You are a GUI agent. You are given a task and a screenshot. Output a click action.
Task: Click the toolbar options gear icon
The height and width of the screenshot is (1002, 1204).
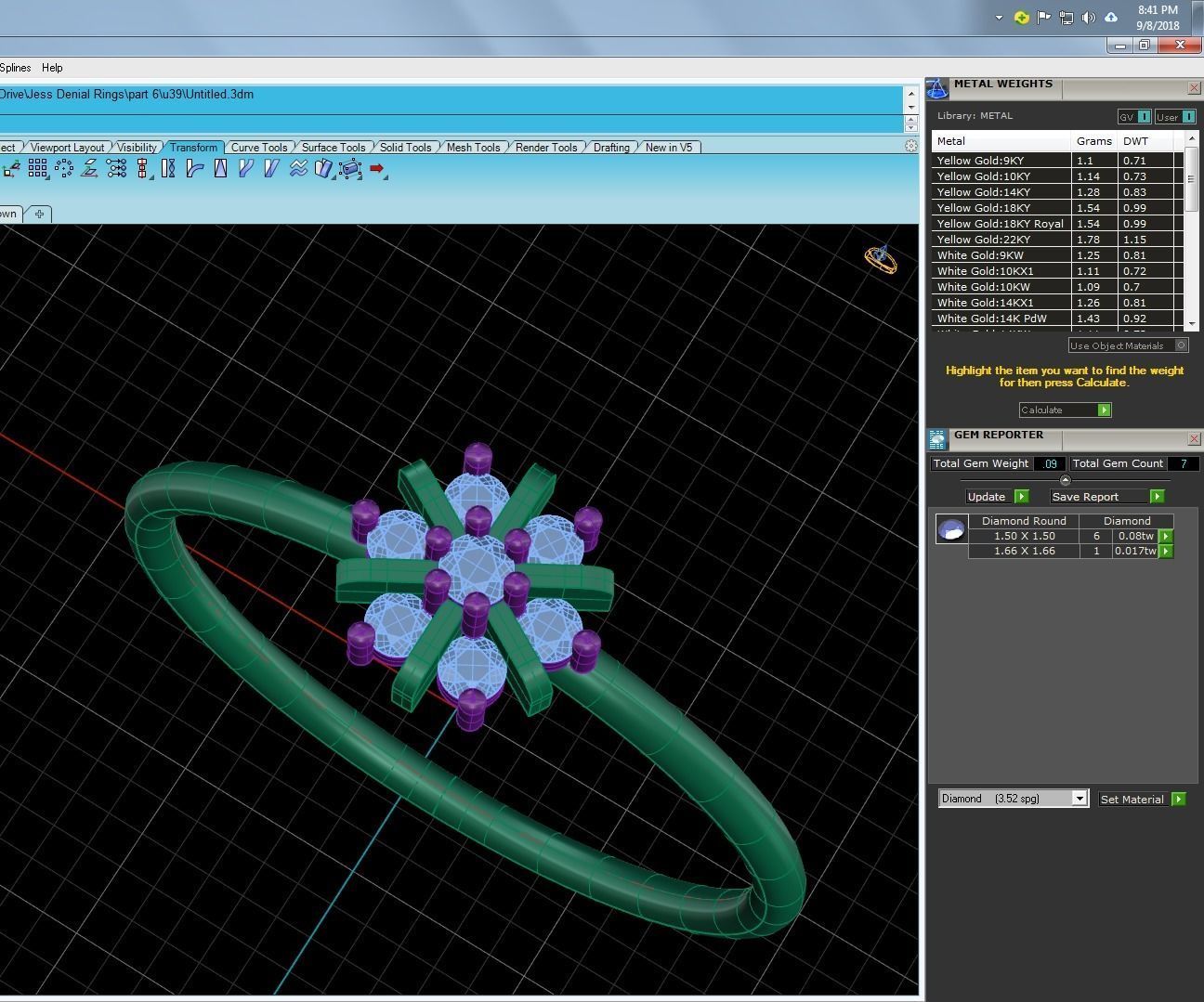(x=911, y=146)
